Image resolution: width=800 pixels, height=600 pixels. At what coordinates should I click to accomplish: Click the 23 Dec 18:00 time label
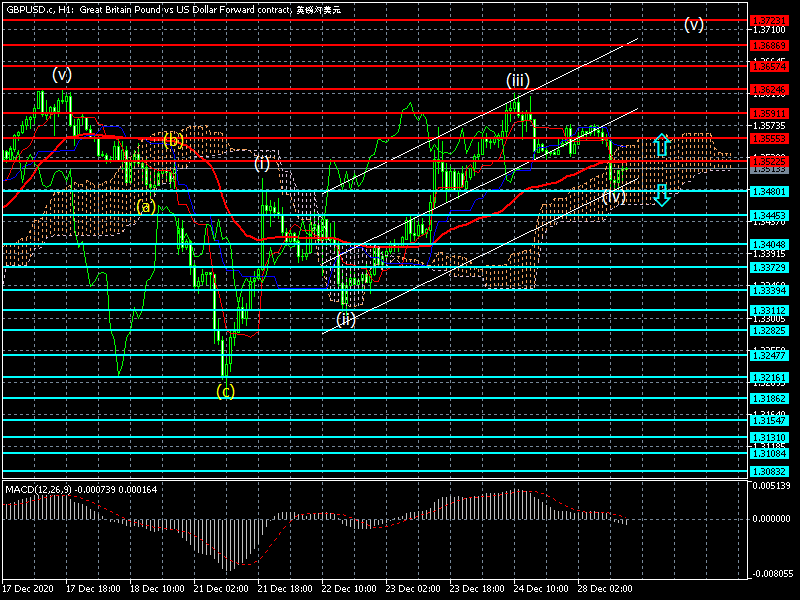point(477,588)
